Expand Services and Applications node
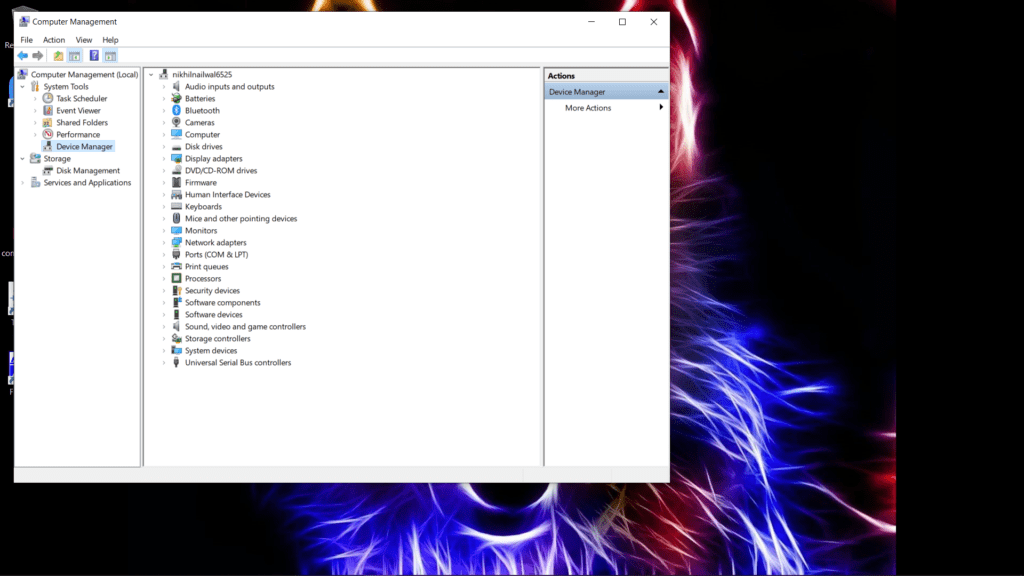1024x576 pixels. (23, 183)
